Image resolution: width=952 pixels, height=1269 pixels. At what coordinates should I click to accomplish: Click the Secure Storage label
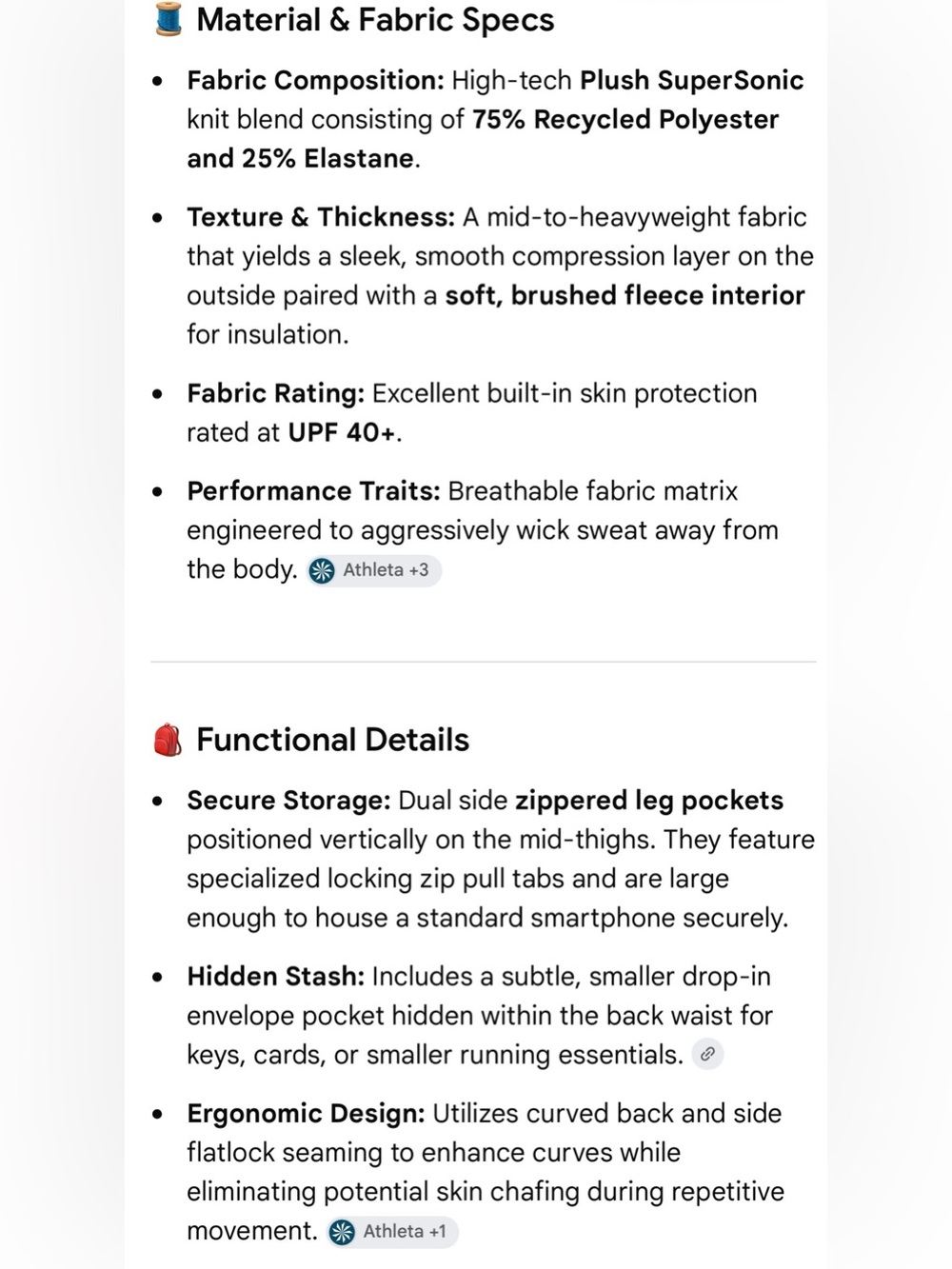pos(288,801)
